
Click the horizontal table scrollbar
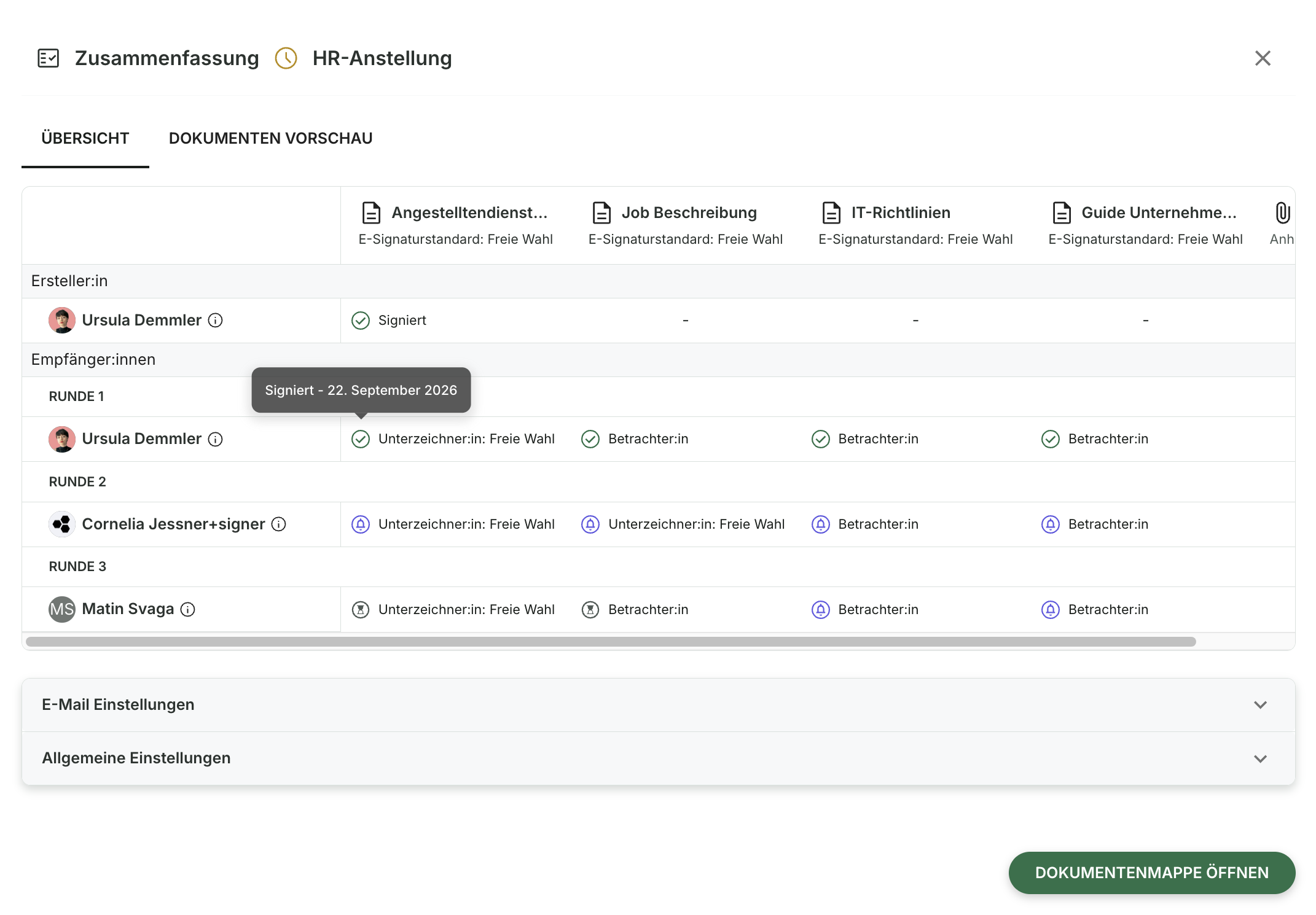pyautogui.click(x=611, y=642)
